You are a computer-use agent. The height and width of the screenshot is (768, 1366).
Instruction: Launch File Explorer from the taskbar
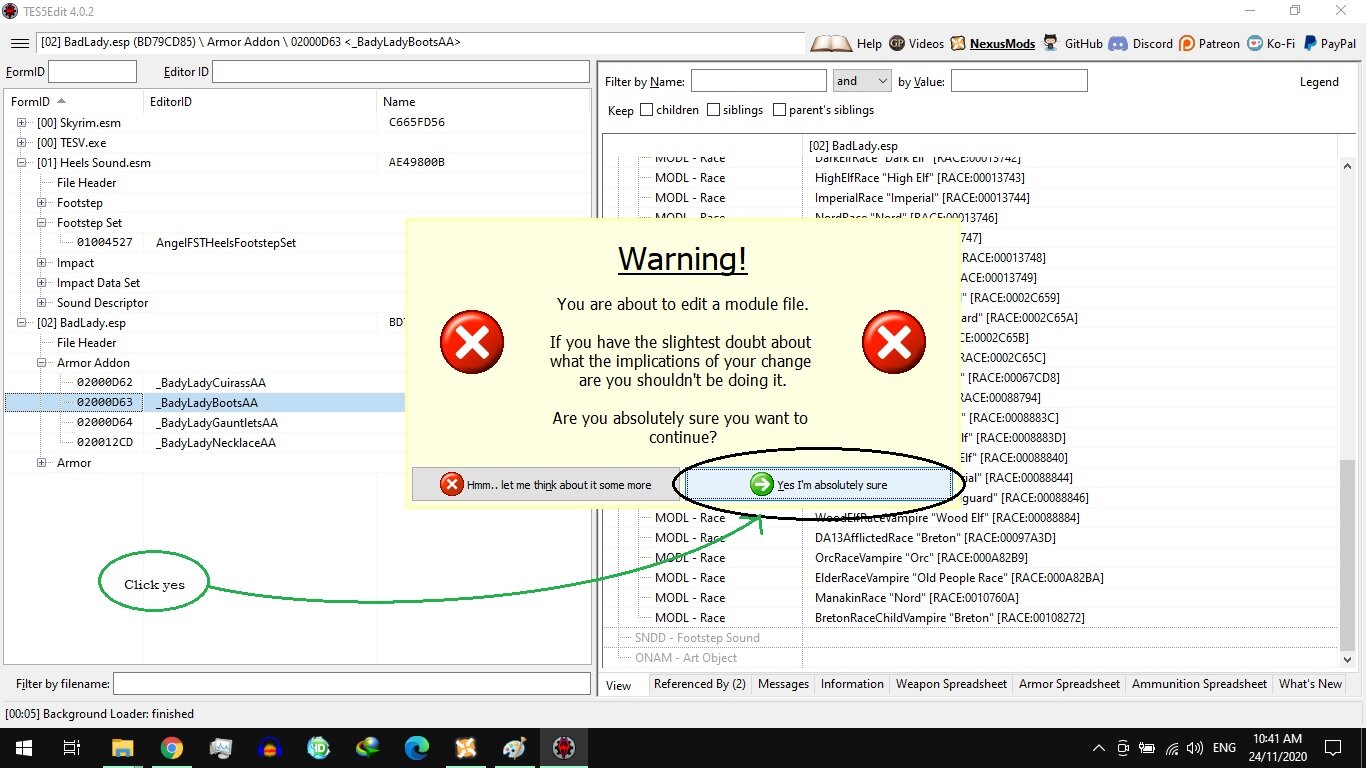122,747
